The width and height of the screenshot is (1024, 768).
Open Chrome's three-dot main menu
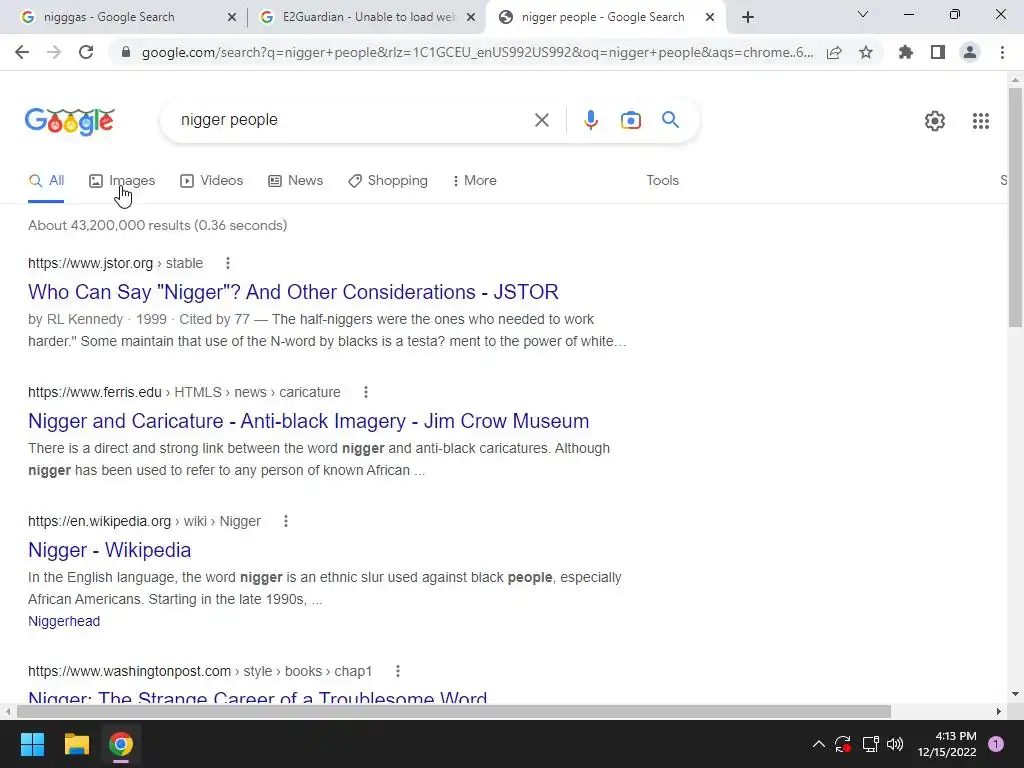point(1002,52)
